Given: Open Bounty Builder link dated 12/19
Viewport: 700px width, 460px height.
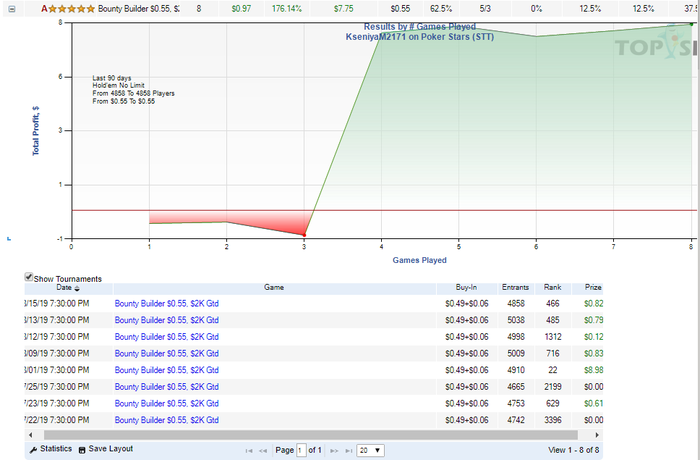Looking at the screenshot, I should click(x=167, y=337).
